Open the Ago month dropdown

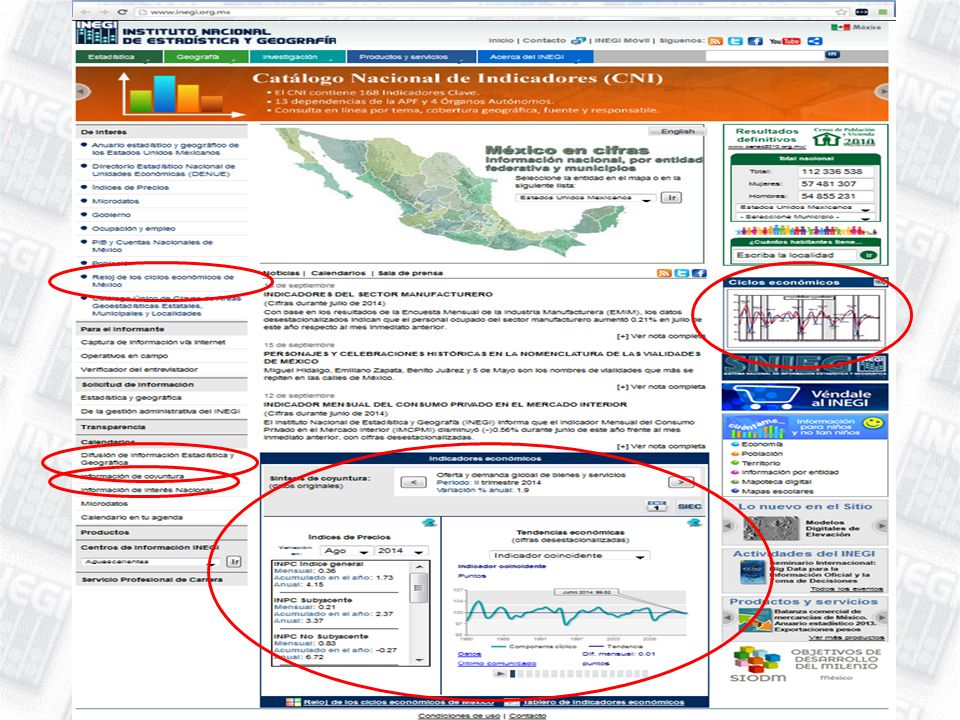click(x=345, y=551)
